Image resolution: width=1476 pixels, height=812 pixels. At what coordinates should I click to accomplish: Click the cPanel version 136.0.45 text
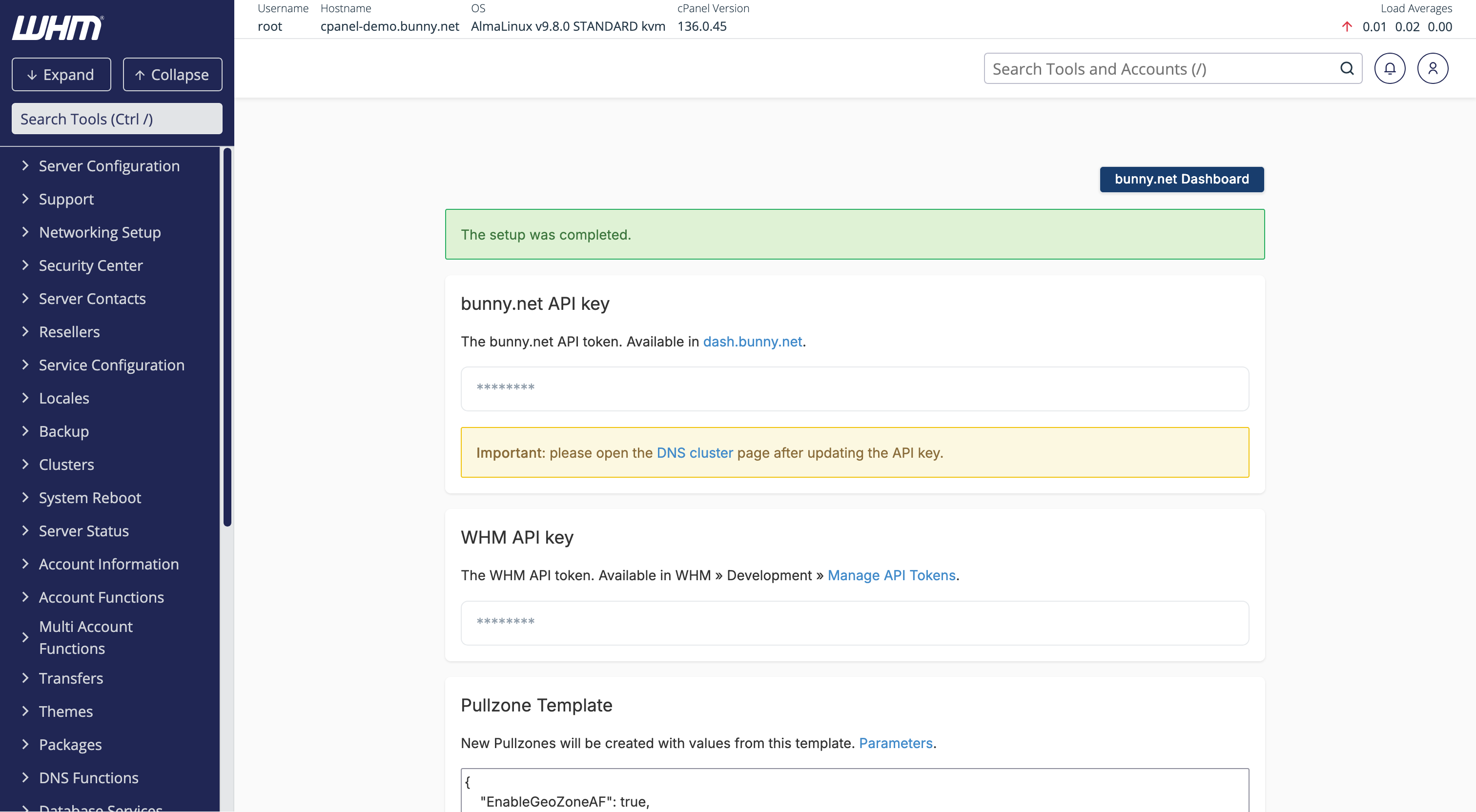(x=702, y=26)
